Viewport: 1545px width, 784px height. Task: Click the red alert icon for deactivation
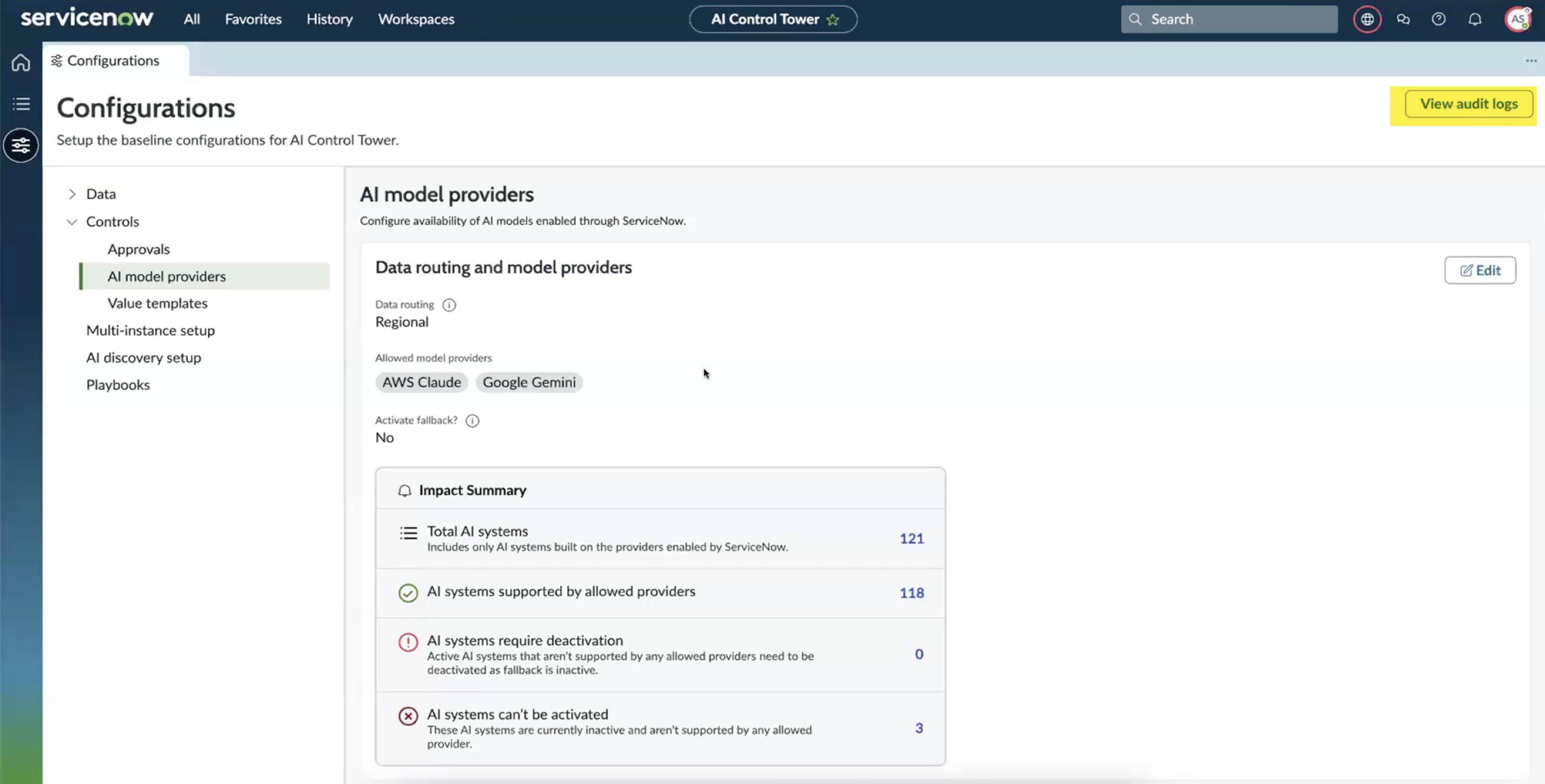[x=408, y=642]
